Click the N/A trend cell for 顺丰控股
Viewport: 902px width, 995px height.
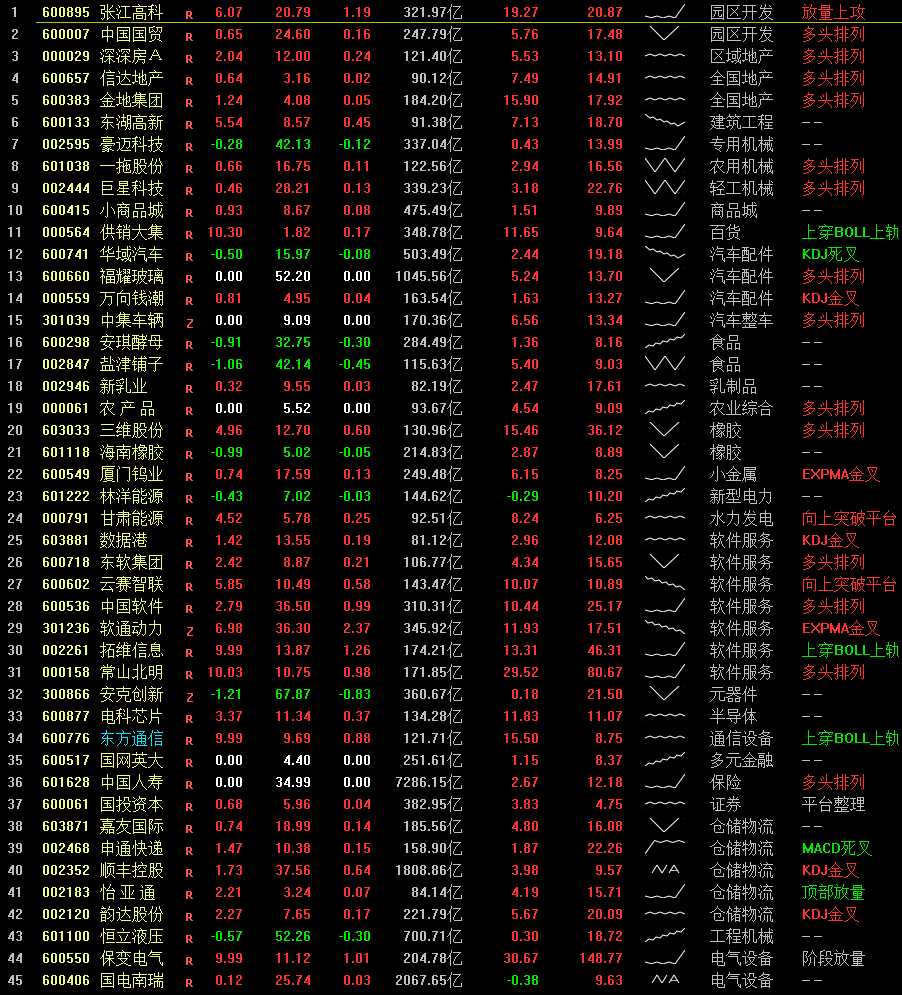(665, 870)
